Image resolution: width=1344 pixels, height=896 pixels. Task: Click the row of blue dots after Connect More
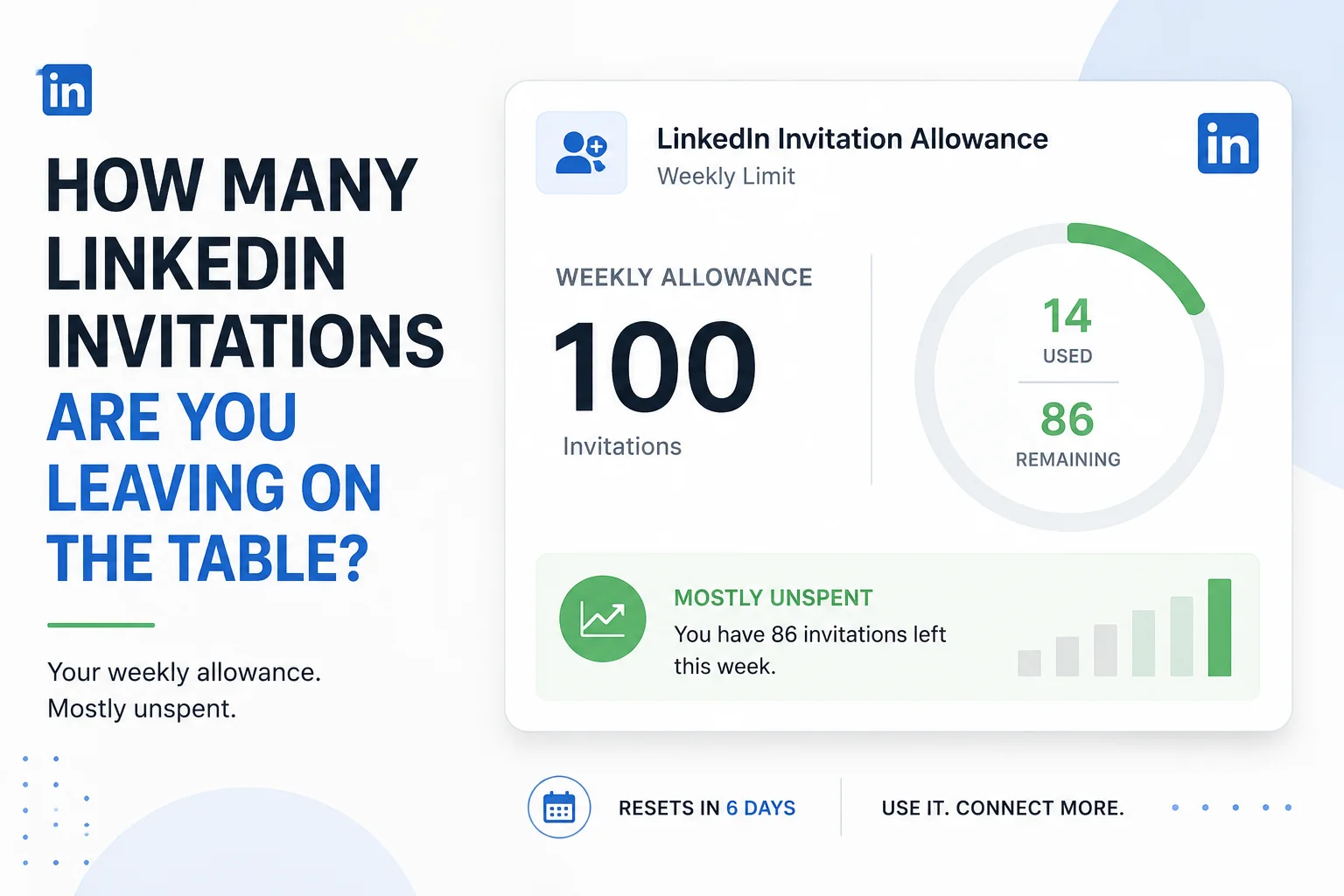(1232, 808)
